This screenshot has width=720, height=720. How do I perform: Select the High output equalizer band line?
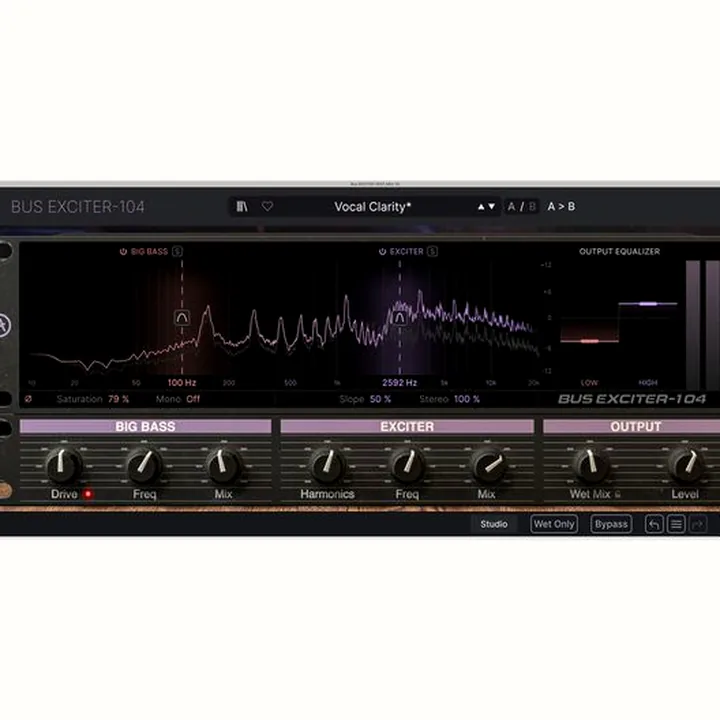[648, 304]
